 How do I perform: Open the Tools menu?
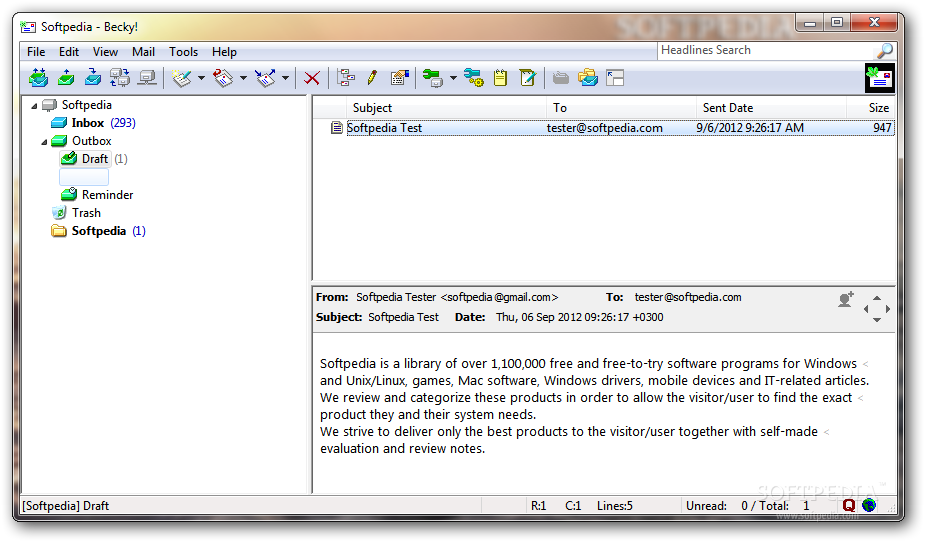click(183, 52)
